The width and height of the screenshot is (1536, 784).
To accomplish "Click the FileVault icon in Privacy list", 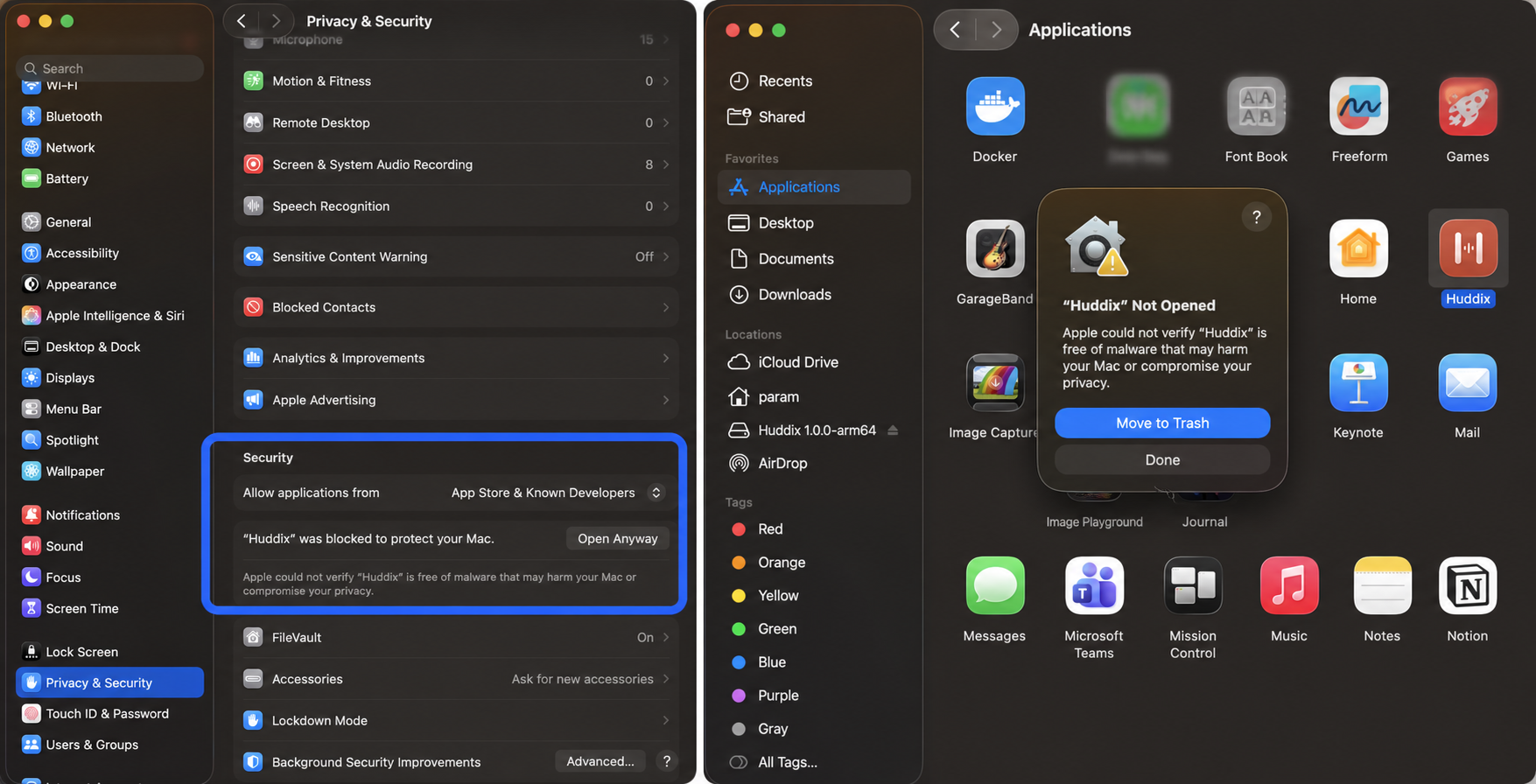I will click(253, 637).
